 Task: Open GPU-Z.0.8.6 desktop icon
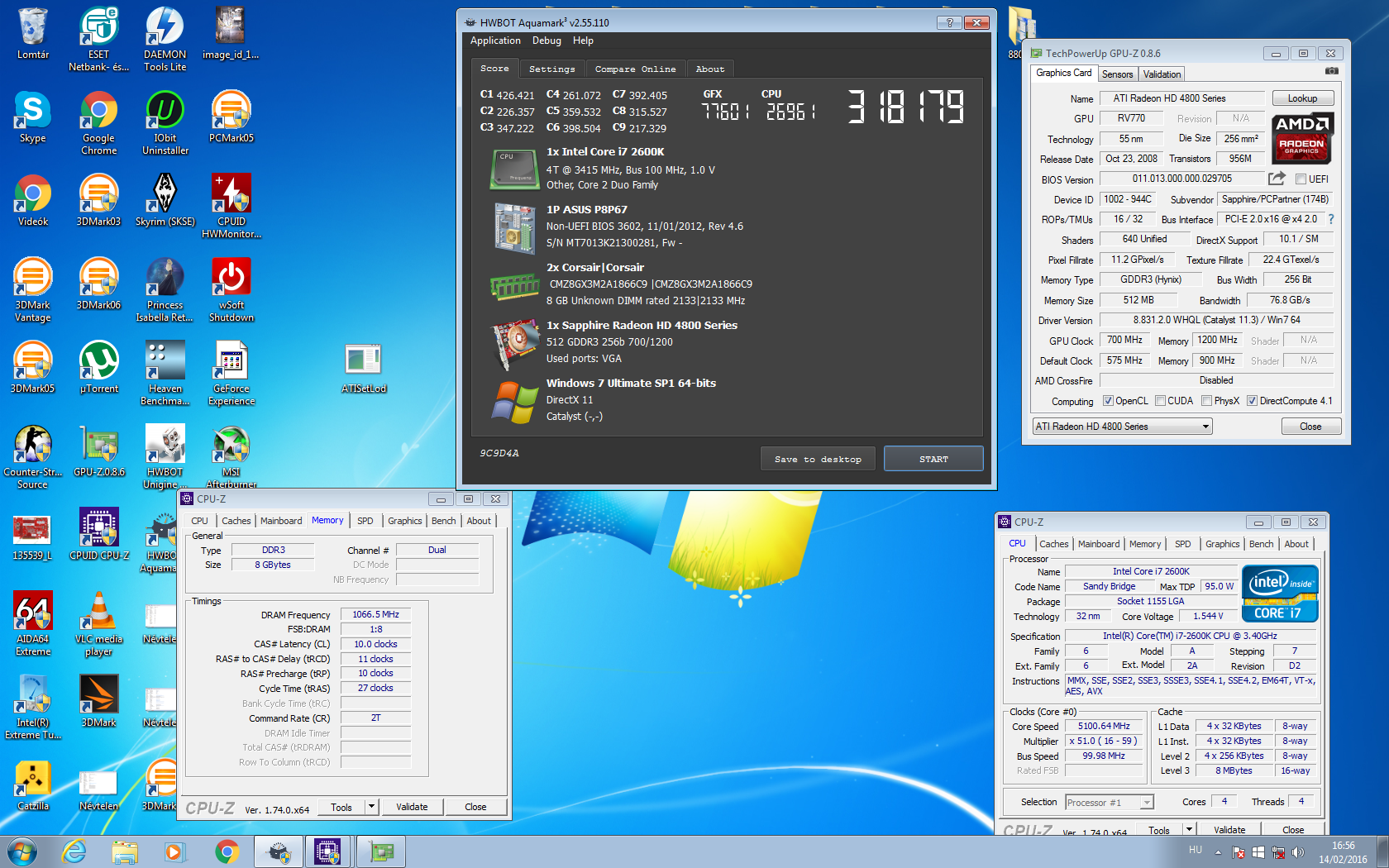coord(98,451)
